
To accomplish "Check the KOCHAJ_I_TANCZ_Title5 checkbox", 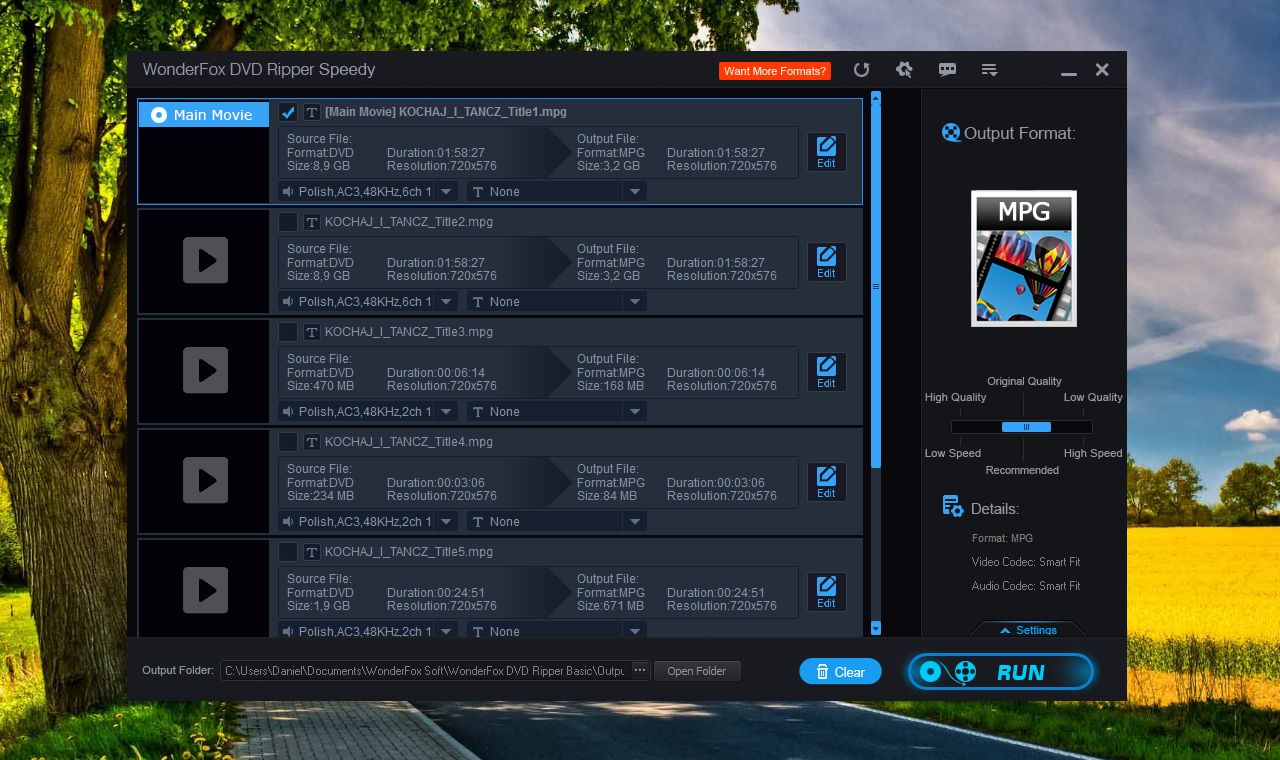I will tap(288, 552).
